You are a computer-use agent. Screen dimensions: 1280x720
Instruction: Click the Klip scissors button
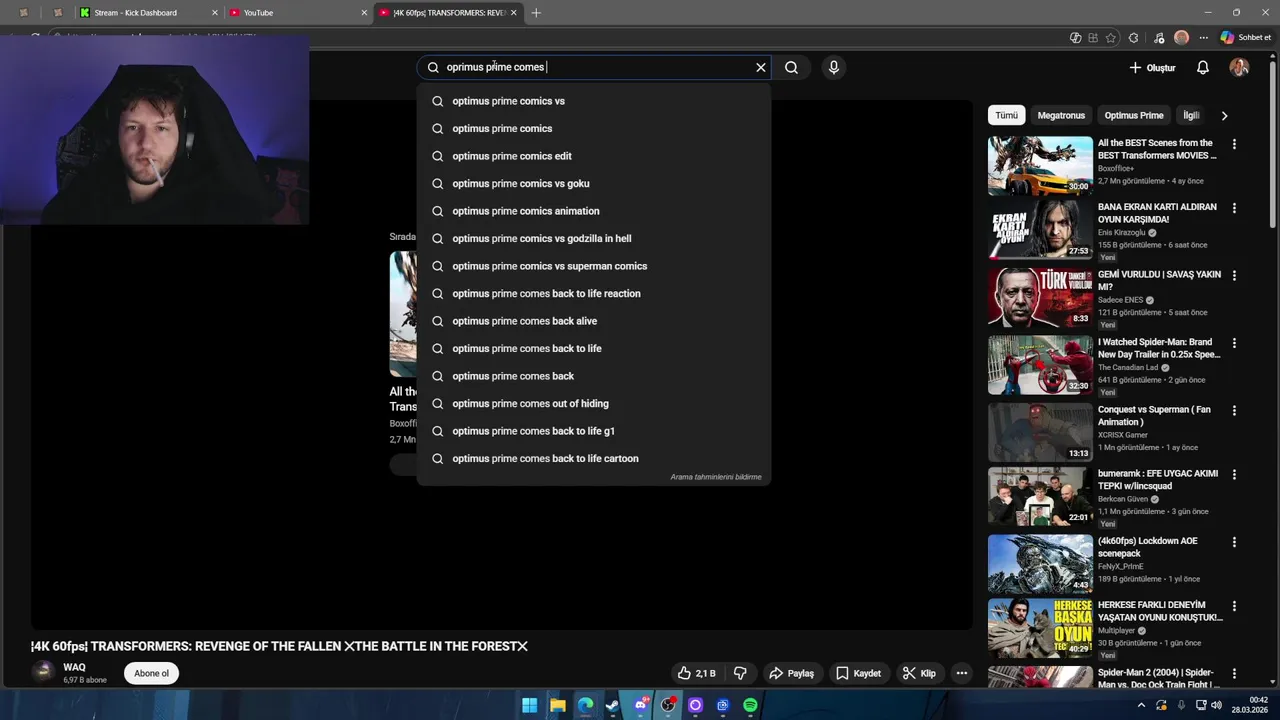coord(919,673)
